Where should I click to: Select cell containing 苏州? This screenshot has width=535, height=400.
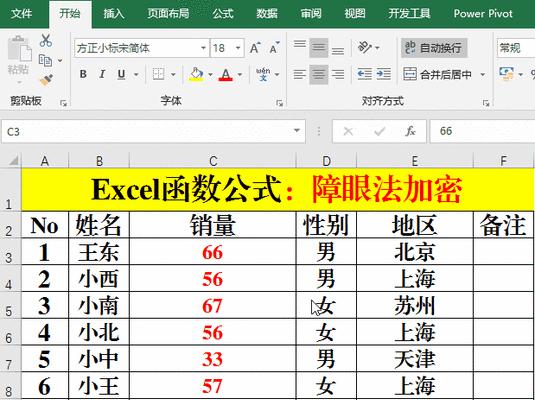[415, 305]
